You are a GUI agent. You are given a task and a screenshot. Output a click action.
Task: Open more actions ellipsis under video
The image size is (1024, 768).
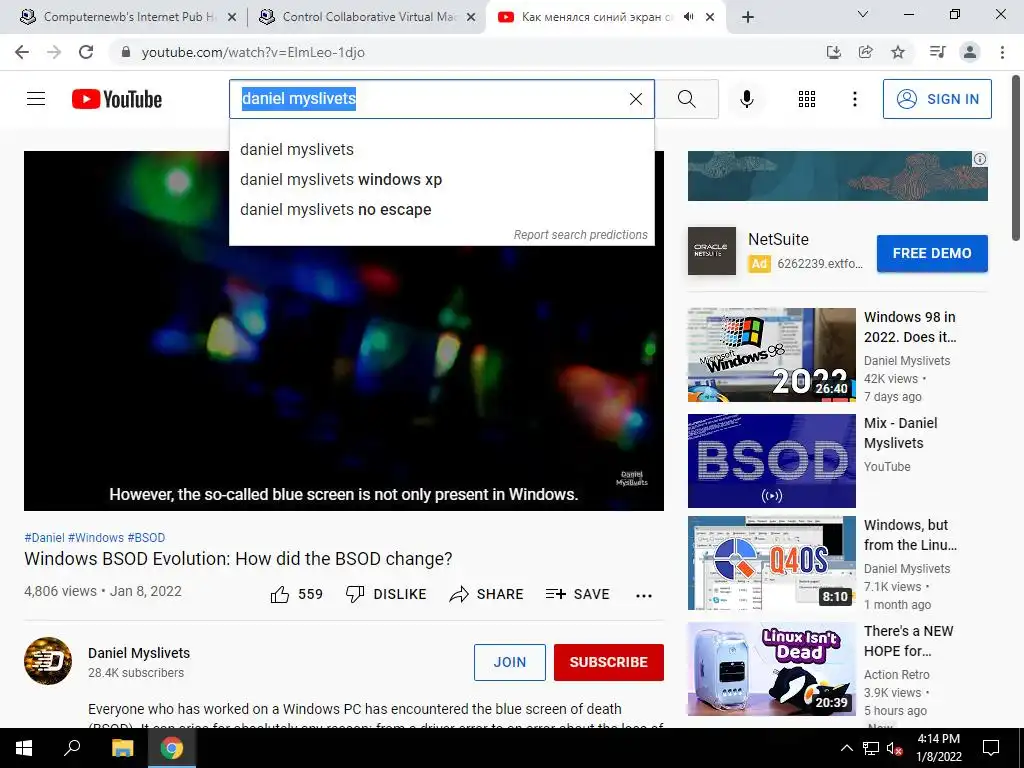coord(644,595)
